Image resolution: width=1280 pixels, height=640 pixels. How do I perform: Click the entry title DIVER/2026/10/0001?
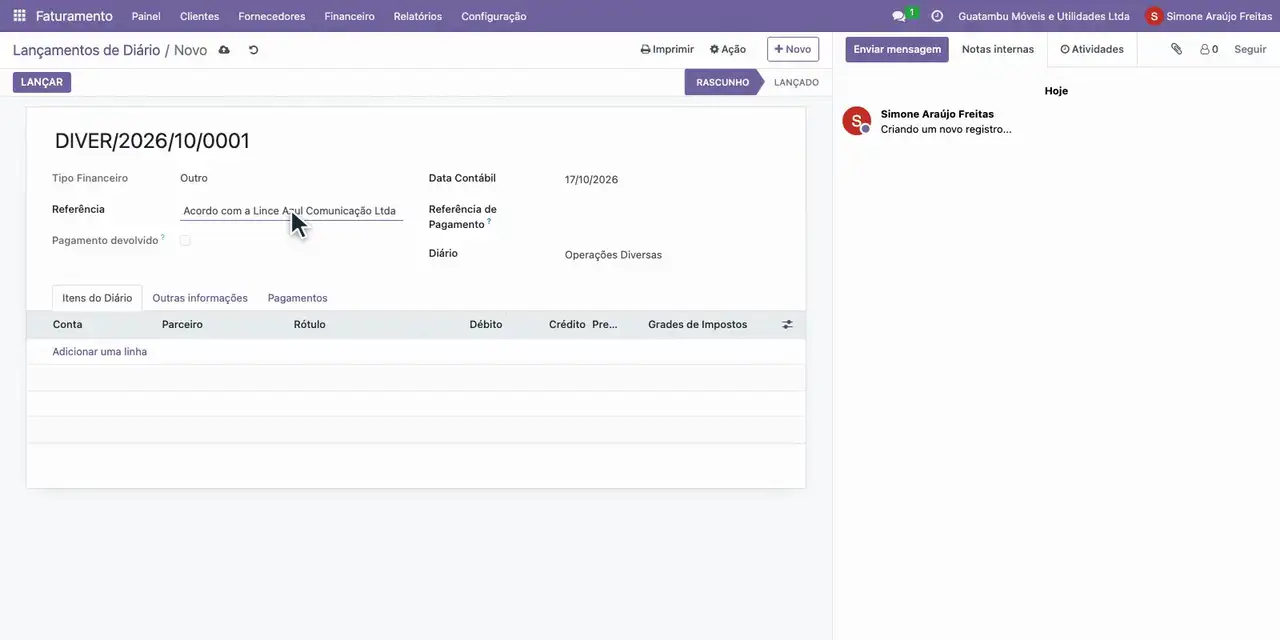tap(152, 141)
